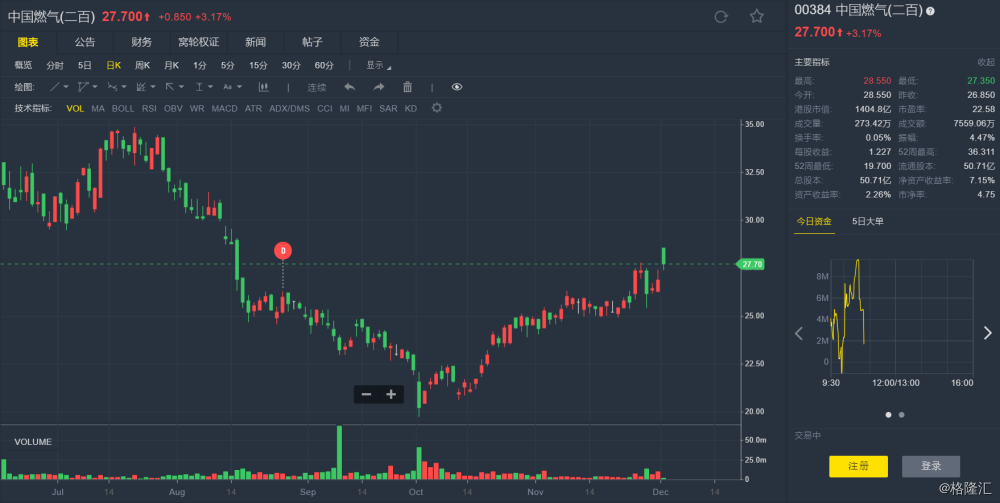Toggle drawings visibility with eye icon
The width and height of the screenshot is (1000, 503).
point(457,87)
